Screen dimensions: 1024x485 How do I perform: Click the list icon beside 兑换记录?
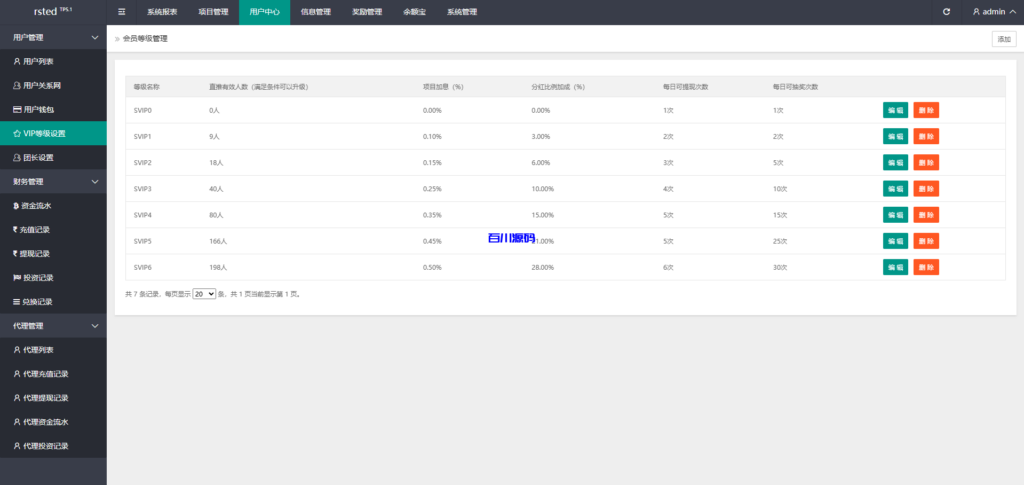tap(17, 302)
